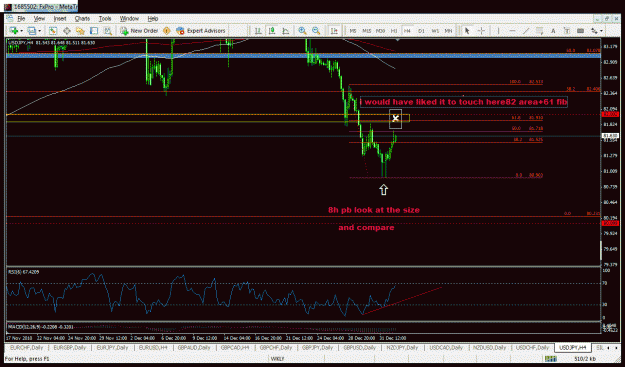Select the vertical line drawing tool

[x=498, y=31]
